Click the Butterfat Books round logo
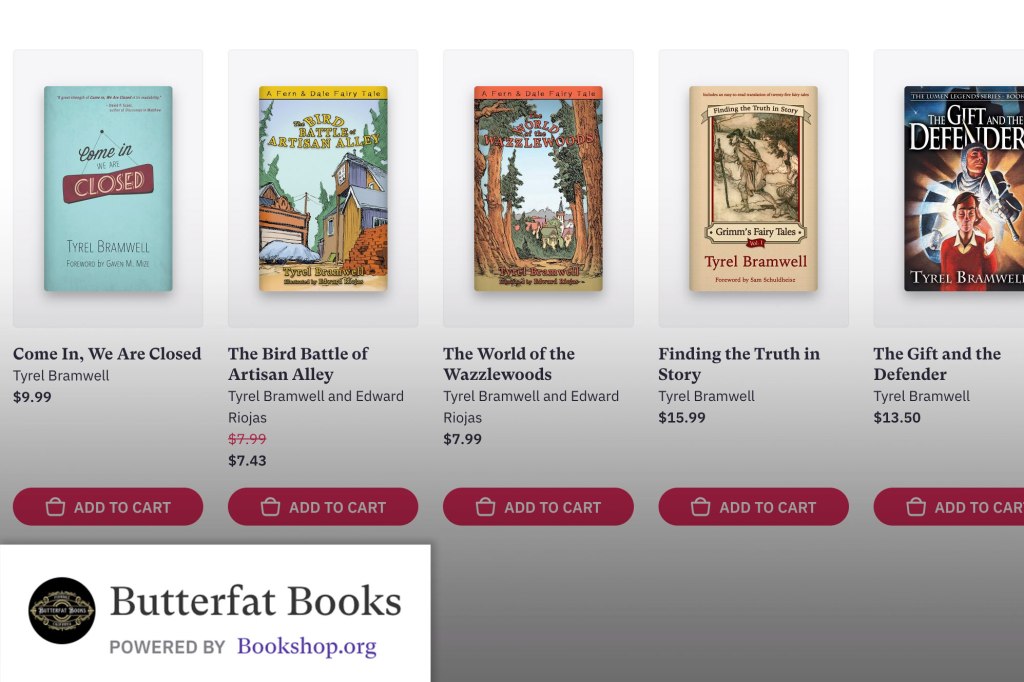 (x=61, y=610)
